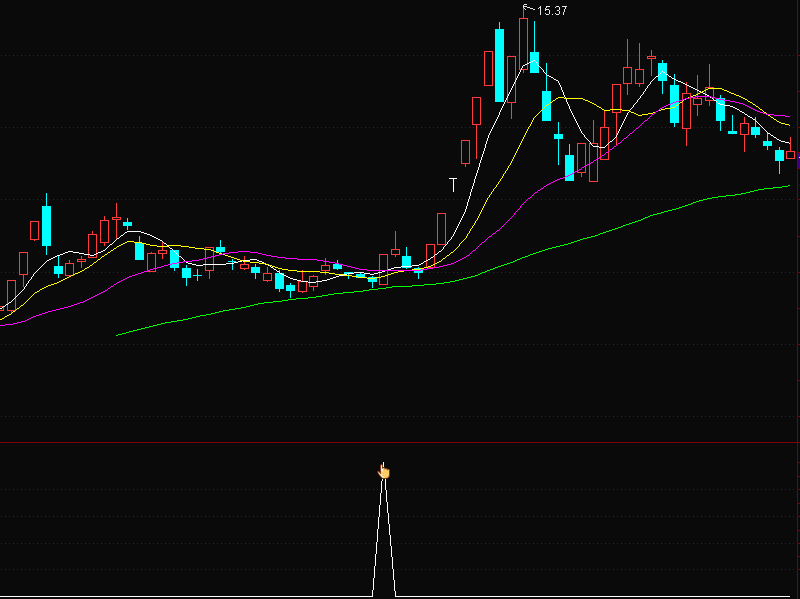
Task: Select the cyan candlestick with the tall wick near the chart's left edge
Action: [46, 225]
